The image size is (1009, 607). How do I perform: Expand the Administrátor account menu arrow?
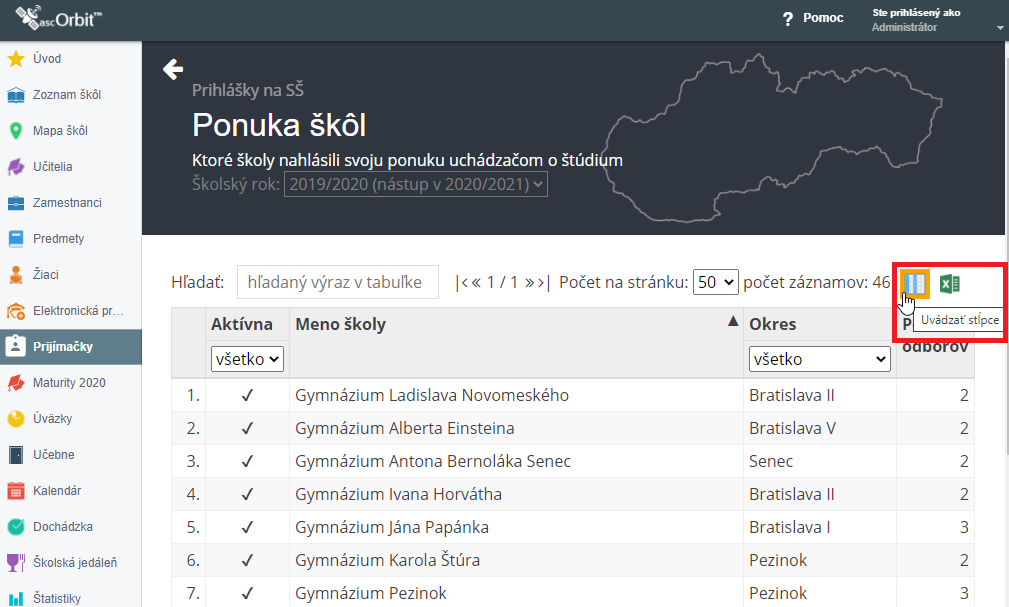[1000, 28]
